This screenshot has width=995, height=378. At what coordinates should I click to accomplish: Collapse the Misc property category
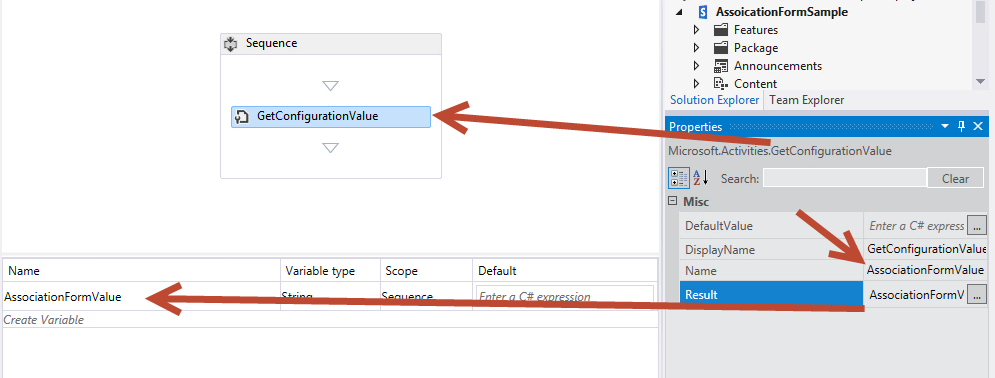[x=673, y=201]
